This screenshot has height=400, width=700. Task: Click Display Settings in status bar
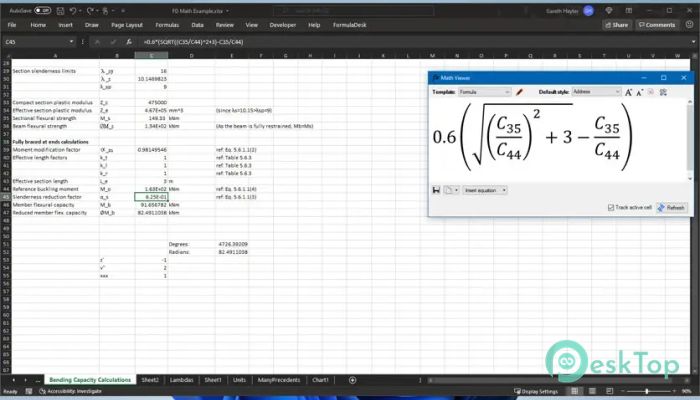536,392
